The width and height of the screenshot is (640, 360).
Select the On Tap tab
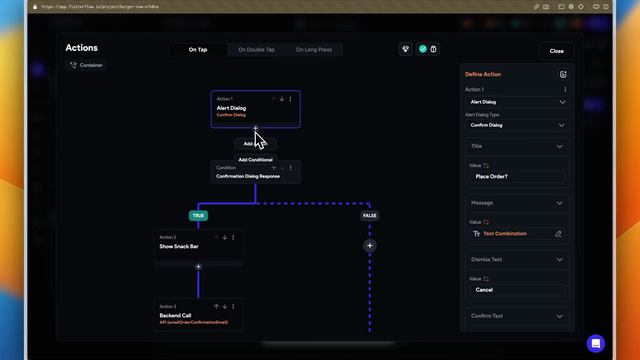pyautogui.click(x=198, y=50)
